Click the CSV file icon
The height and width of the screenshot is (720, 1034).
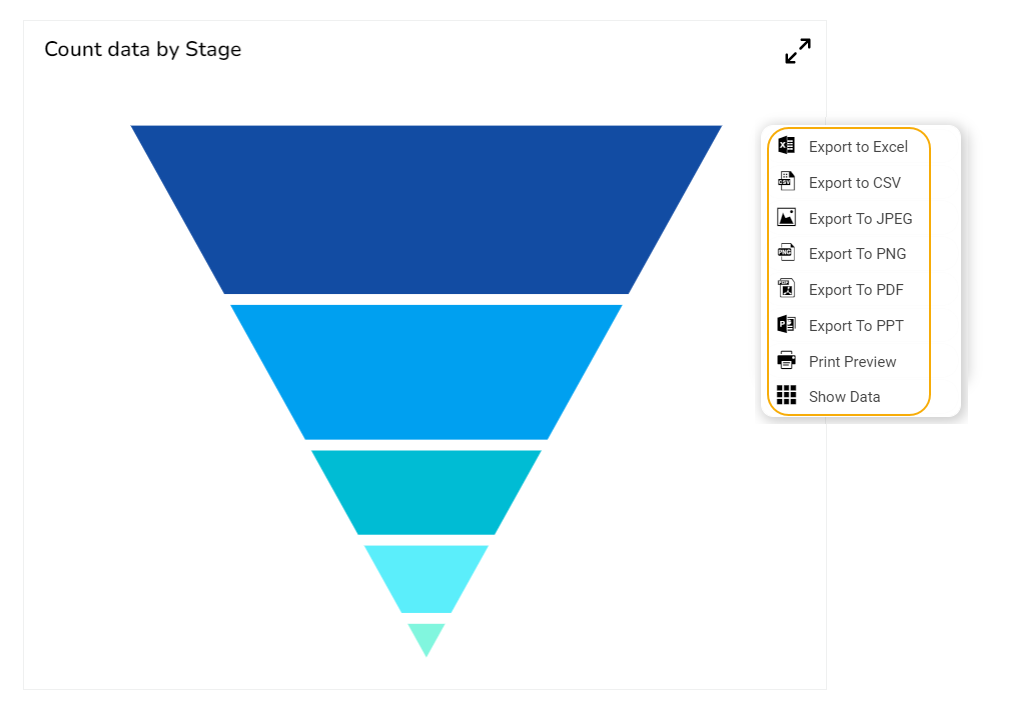pos(787,182)
